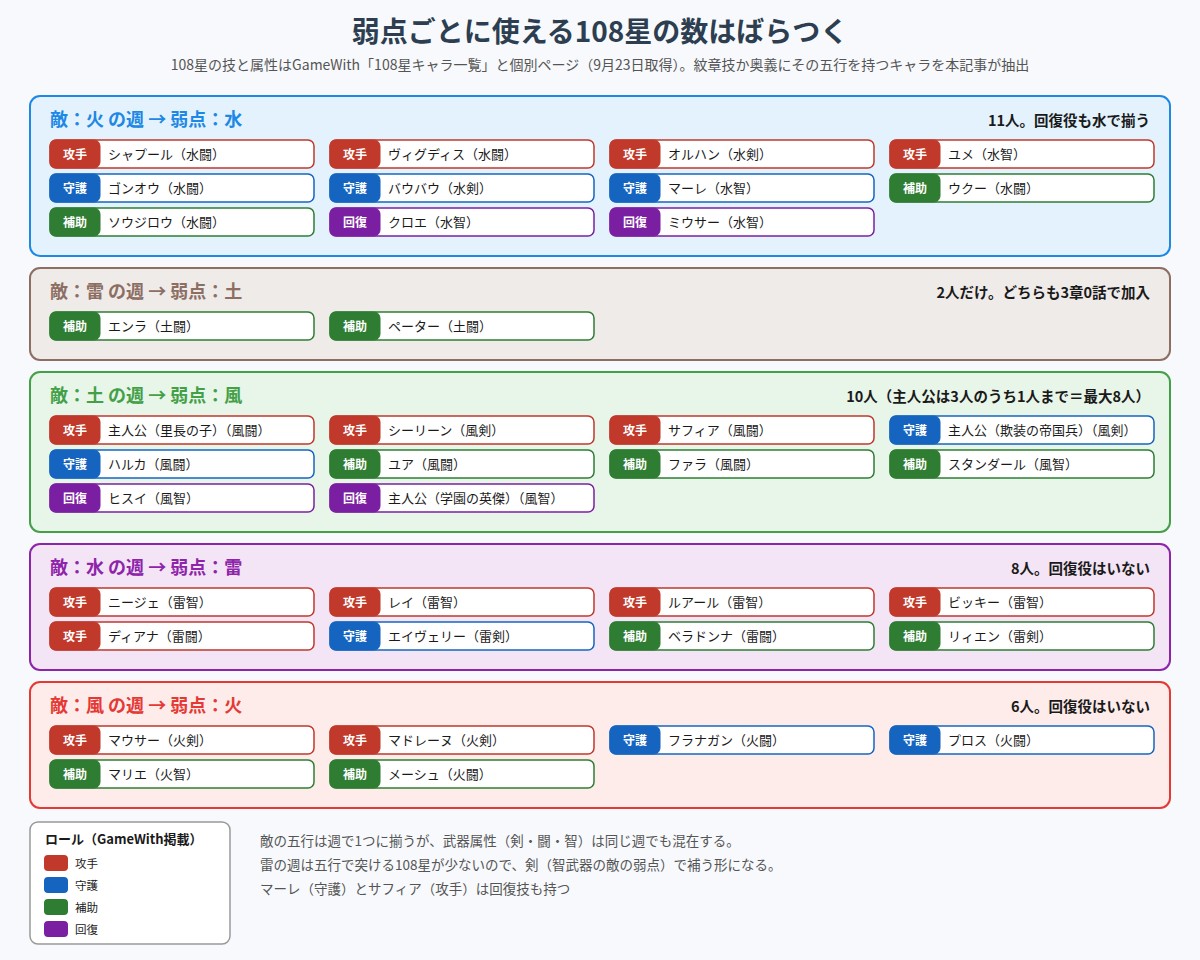This screenshot has height=960, width=1200.
Task: Click the note 6人。回復役はいない
Action: tap(1080, 707)
